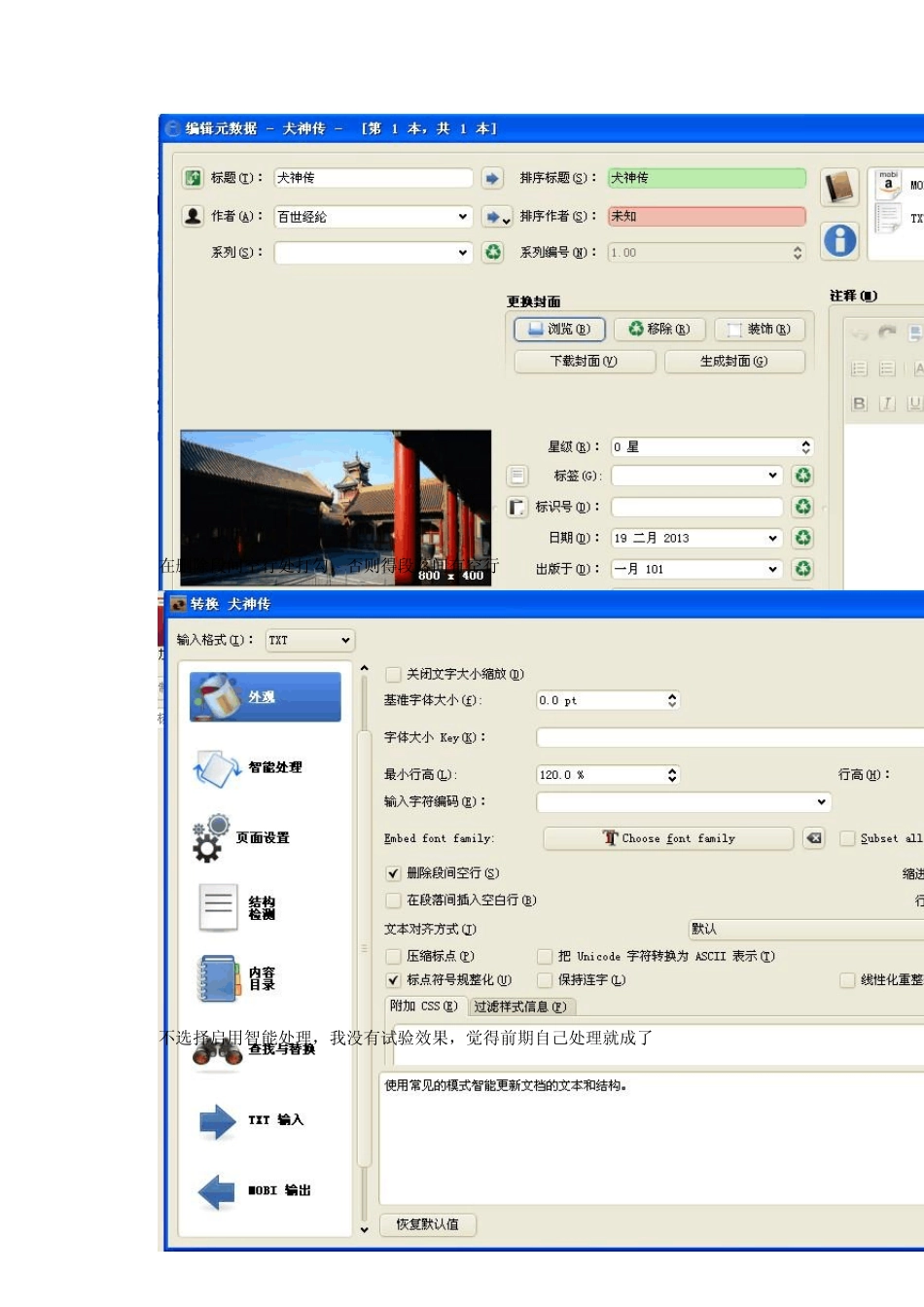Select the TXT format document icon
This screenshot has width=924, height=1307.
pyautogui.click(x=887, y=218)
